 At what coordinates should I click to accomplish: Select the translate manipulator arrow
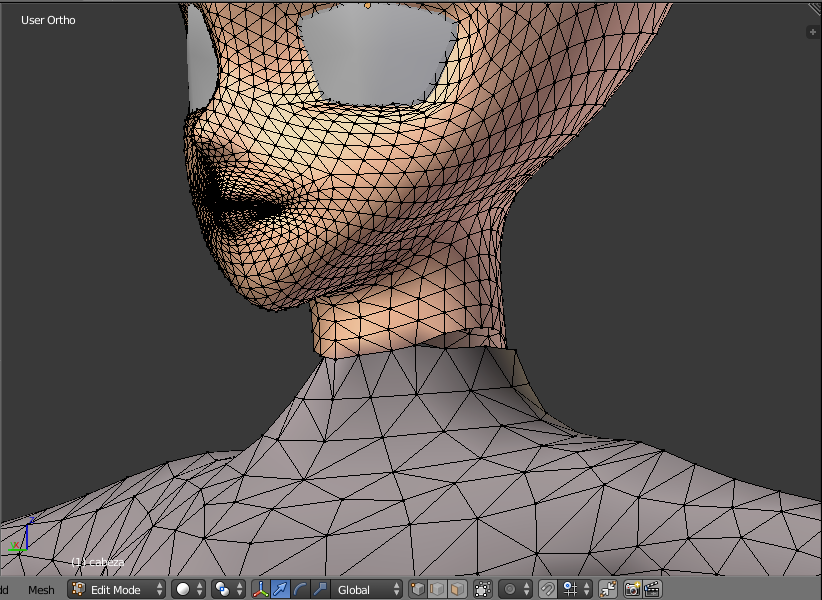pos(281,590)
